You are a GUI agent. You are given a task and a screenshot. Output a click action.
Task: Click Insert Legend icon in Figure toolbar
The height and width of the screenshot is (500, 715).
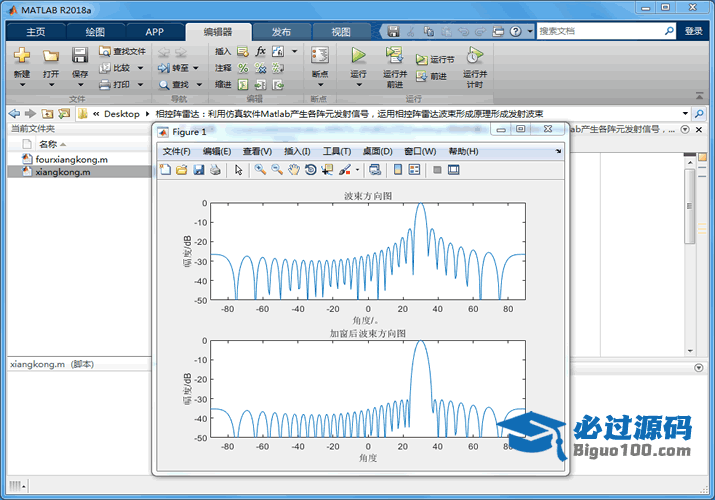coord(415,170)
